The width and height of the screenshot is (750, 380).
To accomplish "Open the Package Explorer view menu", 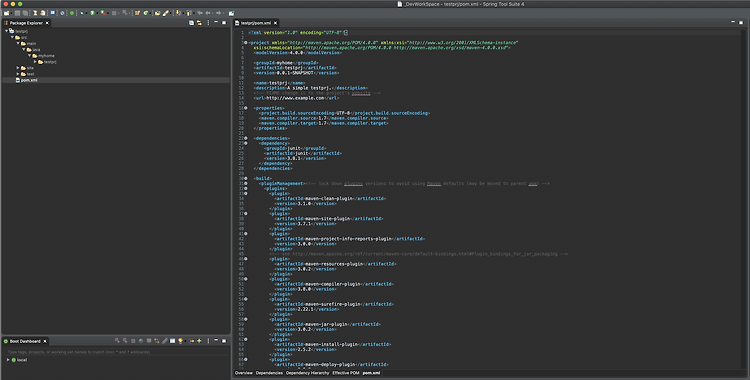I will tap(208, 23).
